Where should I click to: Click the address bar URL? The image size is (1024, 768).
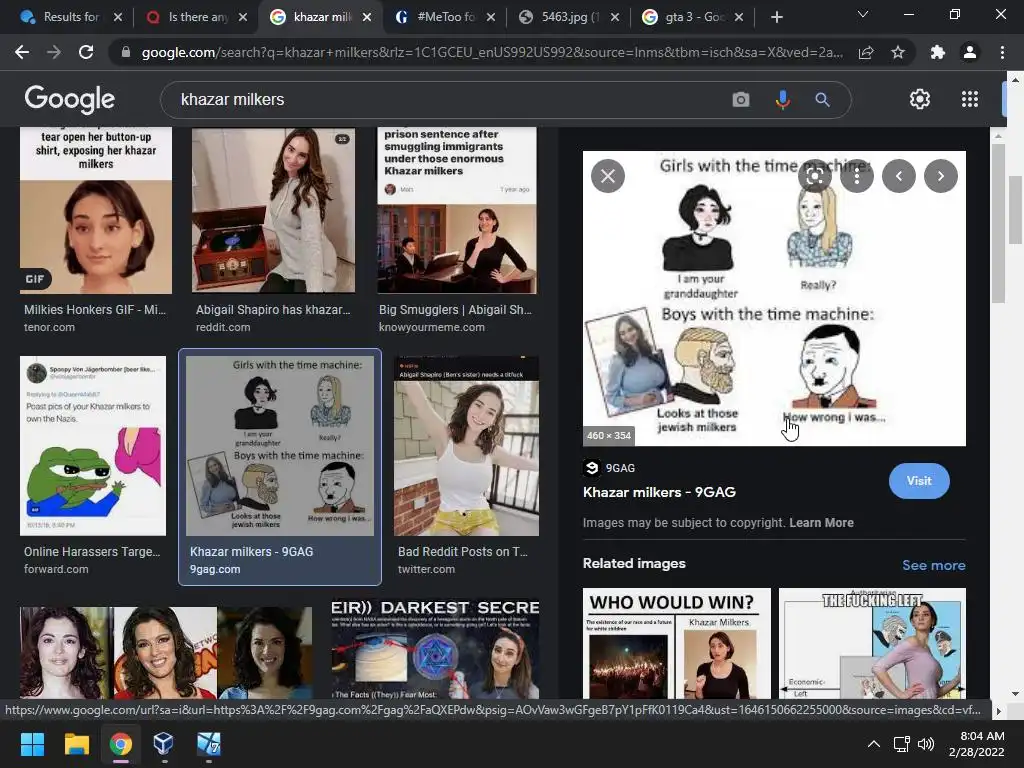click(492, 52)
